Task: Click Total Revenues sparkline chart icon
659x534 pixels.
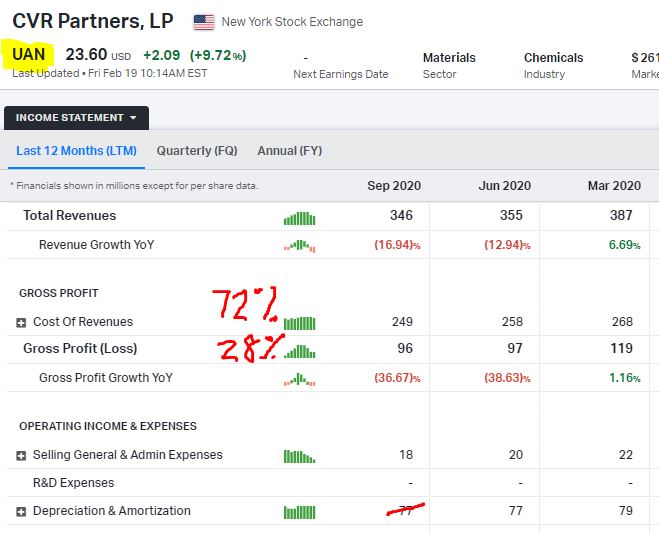Action: pos(299,217)
